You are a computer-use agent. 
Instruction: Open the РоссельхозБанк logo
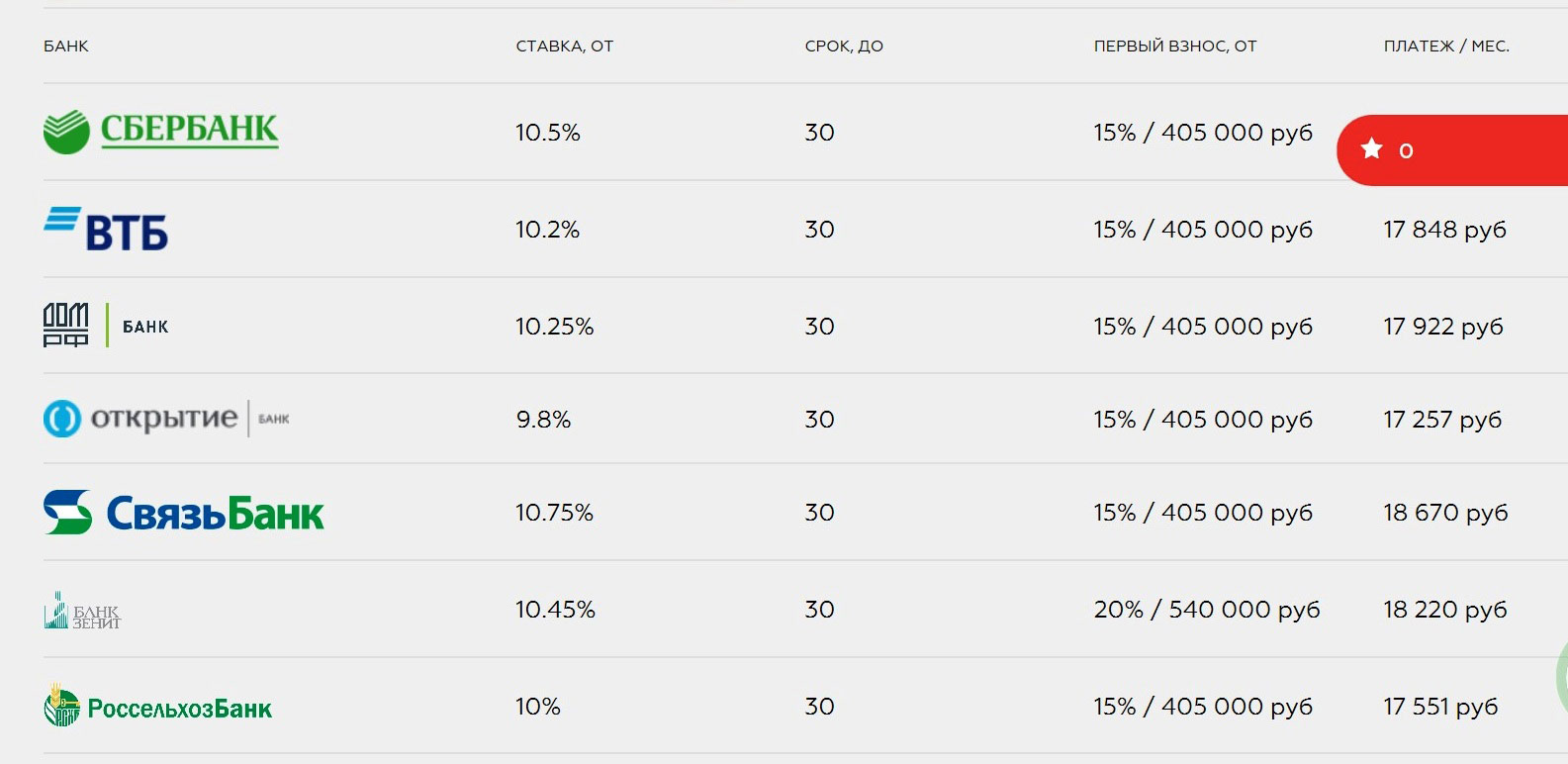(x=158, y=707)
